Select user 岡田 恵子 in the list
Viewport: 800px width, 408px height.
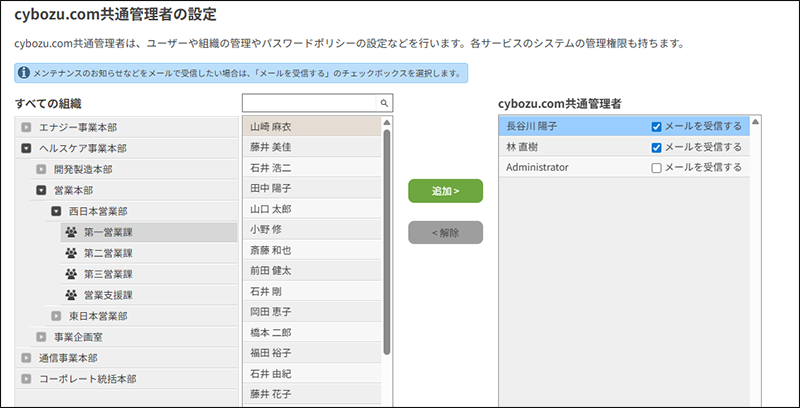(312, 312)
